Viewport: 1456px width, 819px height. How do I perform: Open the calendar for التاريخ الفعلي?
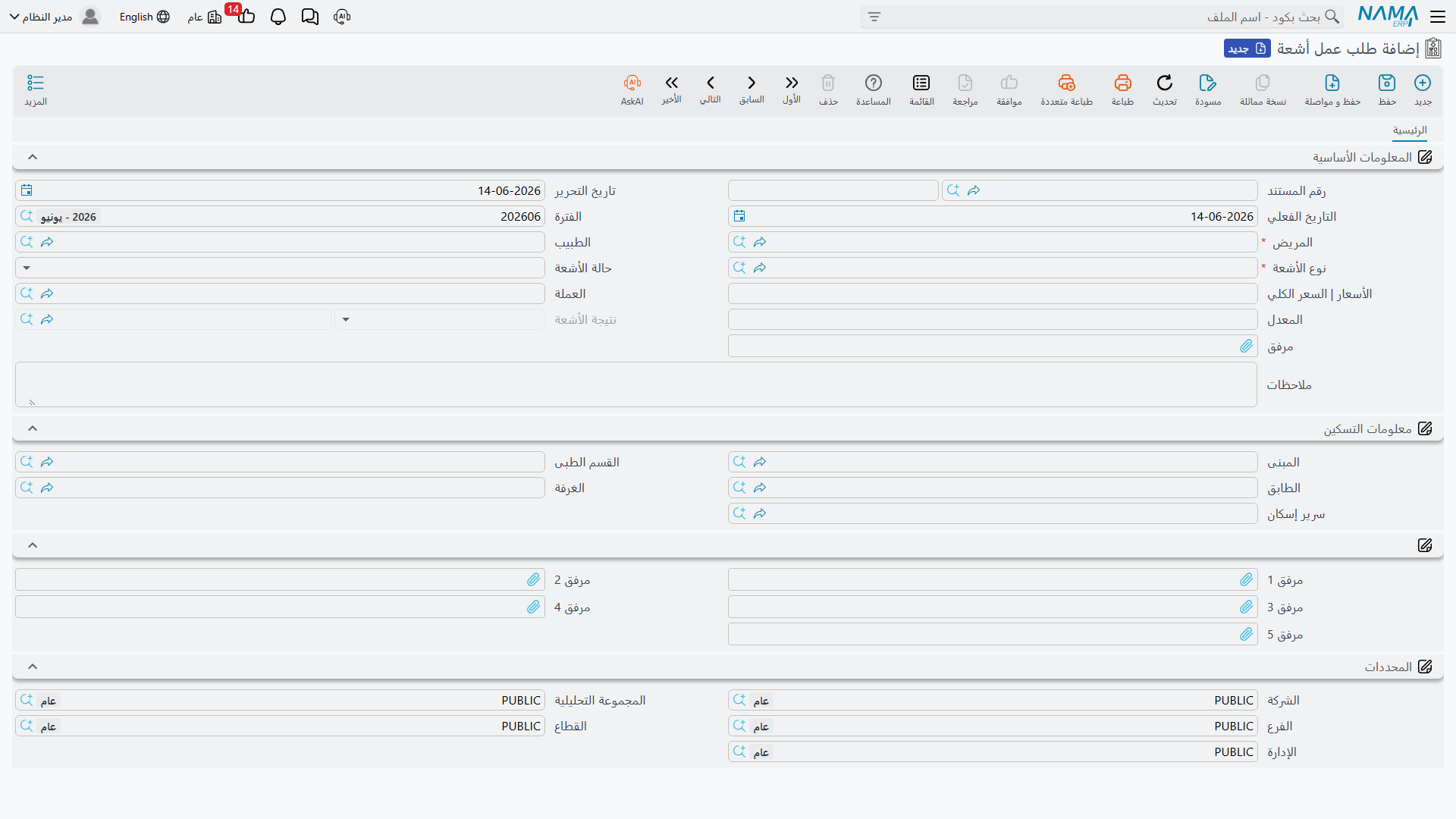739,216
